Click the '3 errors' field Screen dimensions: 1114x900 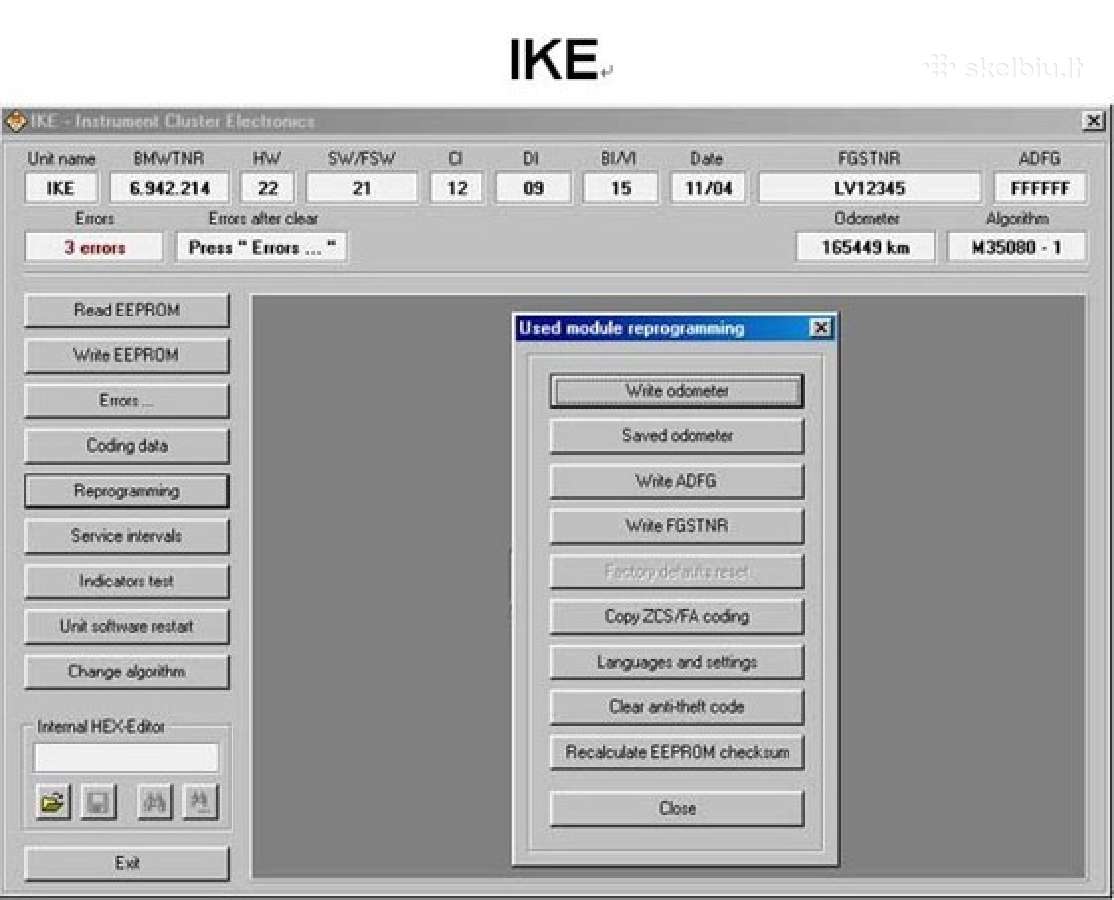[x=94, y=247]
